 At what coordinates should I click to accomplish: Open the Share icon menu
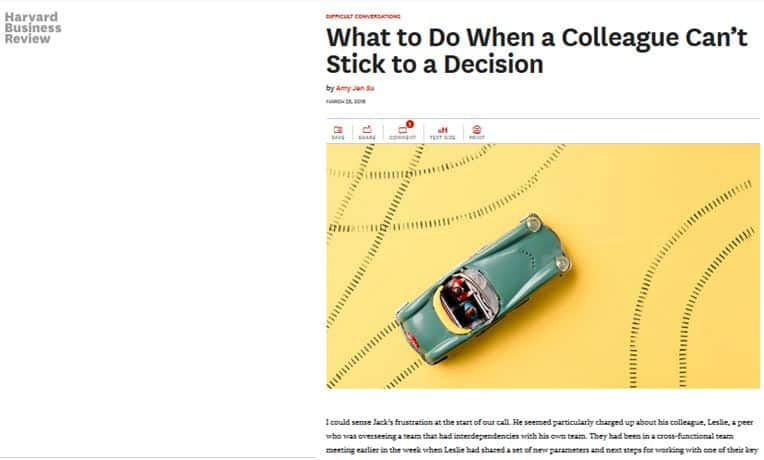[367, 129]
